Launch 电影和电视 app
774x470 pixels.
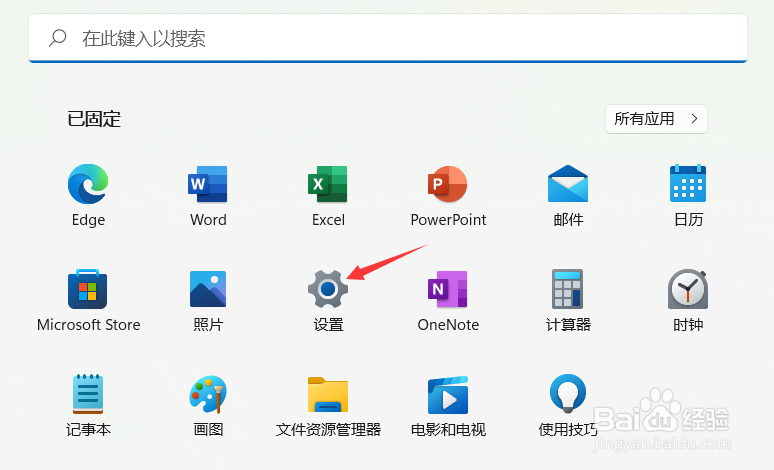(448, 394)
